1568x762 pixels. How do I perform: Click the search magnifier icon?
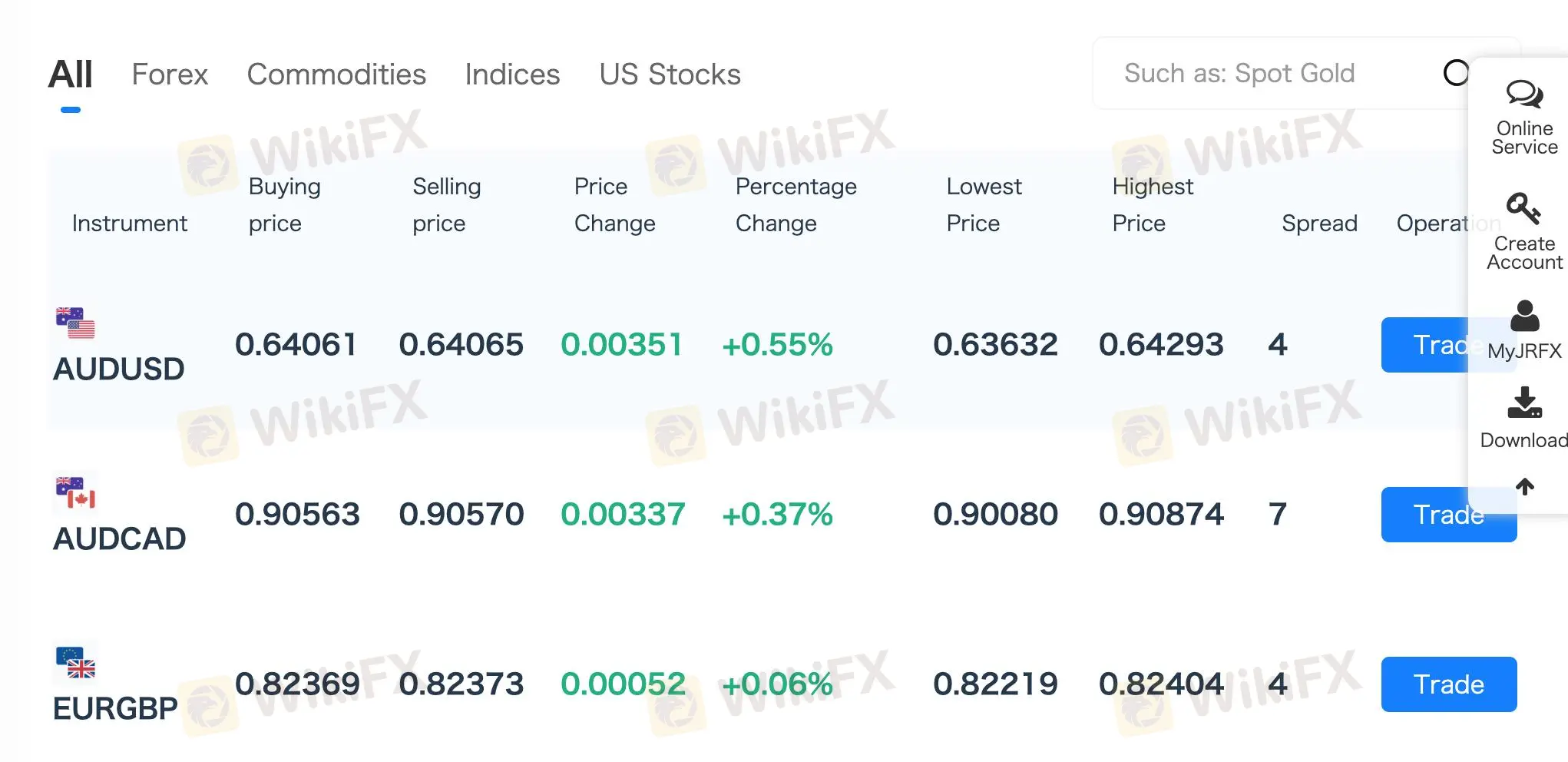(1455, 73)
